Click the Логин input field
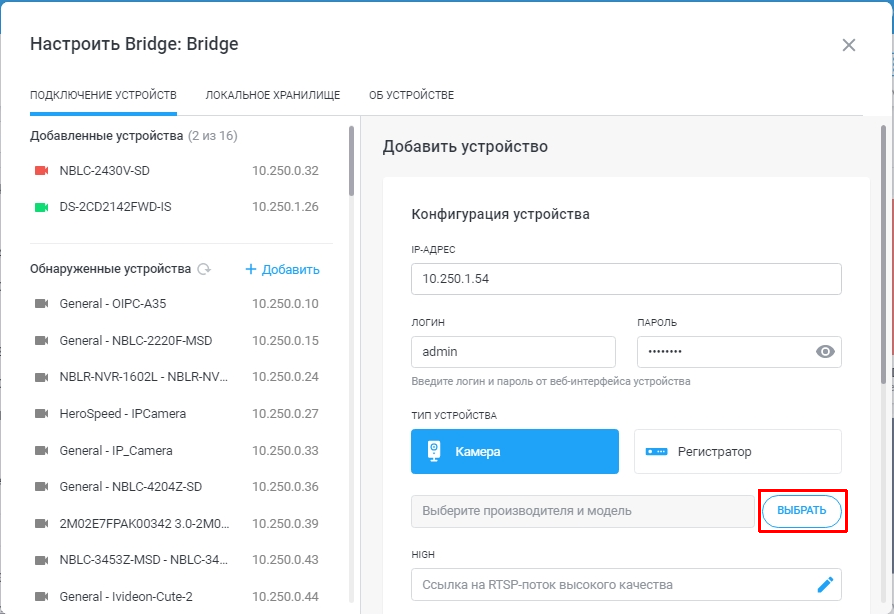894x614 pixels. (x=513, y=352)
